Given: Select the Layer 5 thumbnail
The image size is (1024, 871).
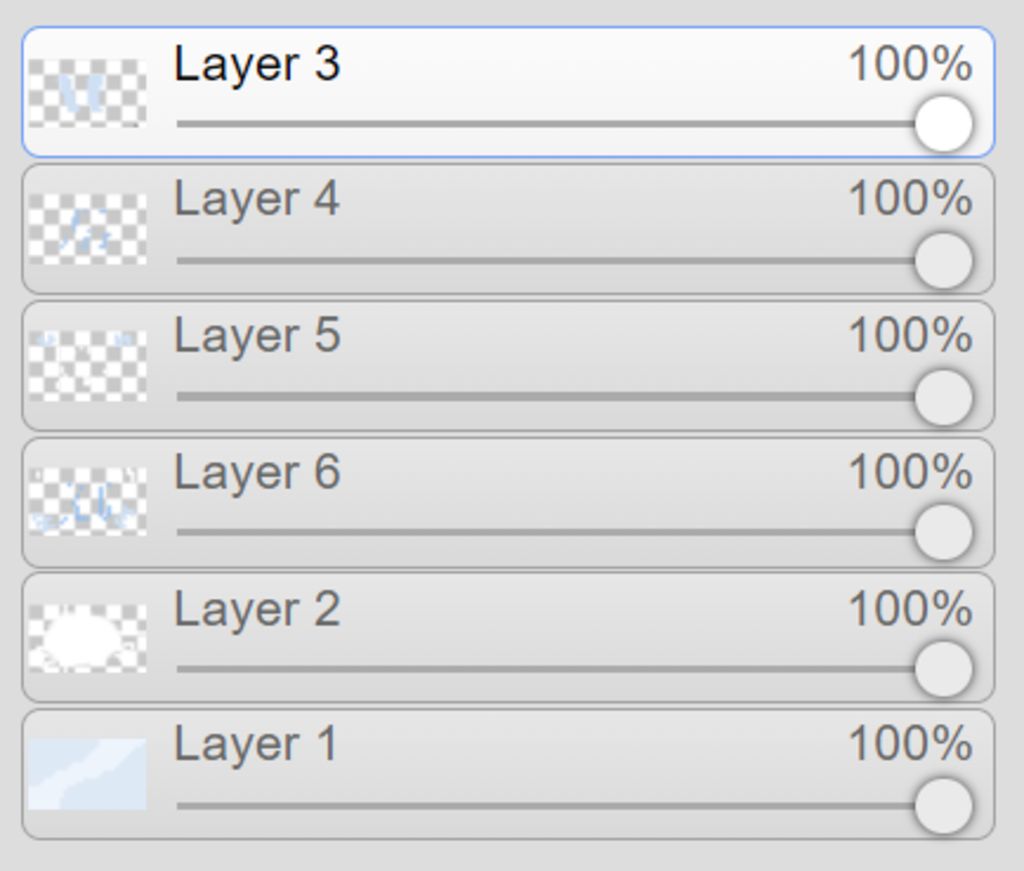Looking at the screenshot, I should click(87, 366).
